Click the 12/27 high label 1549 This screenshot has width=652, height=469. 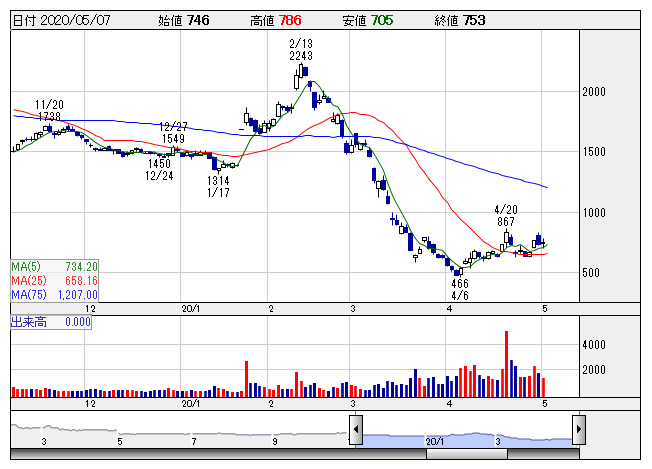pyautogui.click(x=174, y=138)
